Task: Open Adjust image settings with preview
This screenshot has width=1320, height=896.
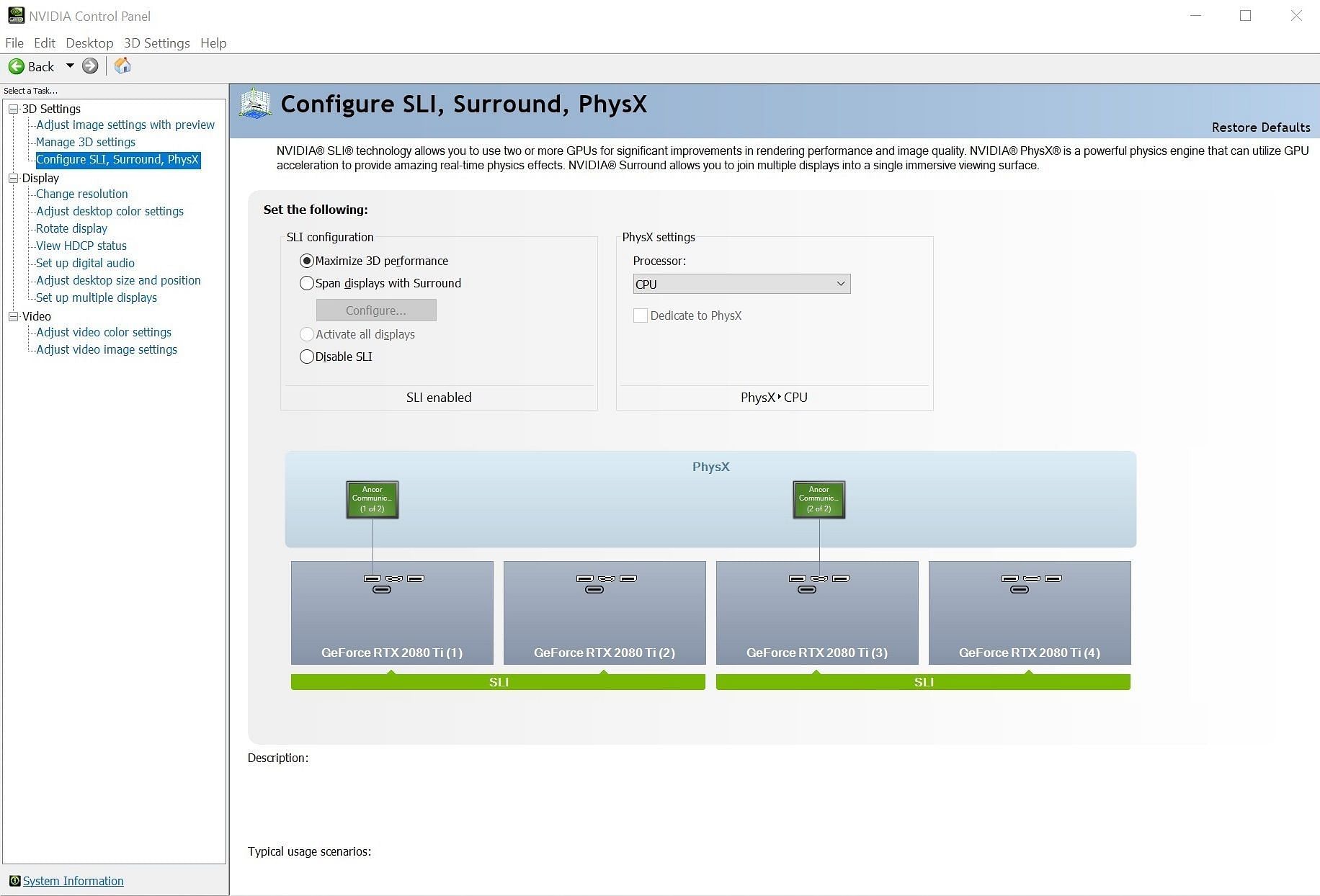Action: [125, 125]
